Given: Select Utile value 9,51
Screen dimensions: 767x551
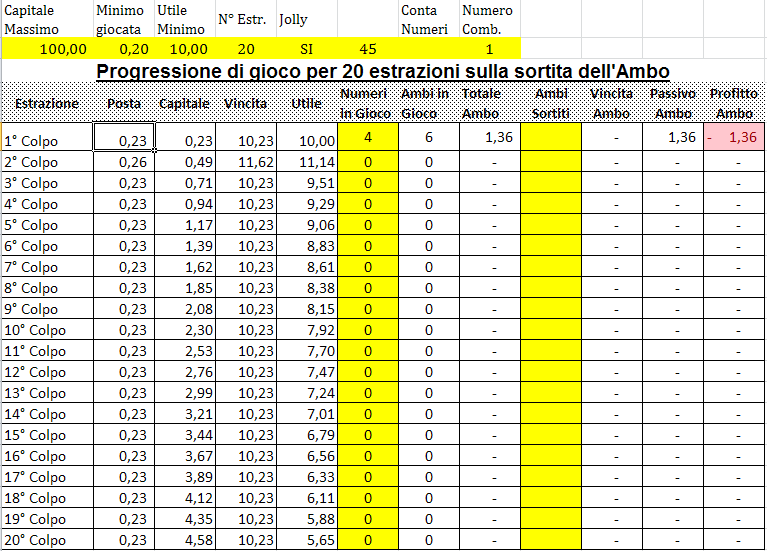Looking at the screenshot, I should (x=307, y=183).
